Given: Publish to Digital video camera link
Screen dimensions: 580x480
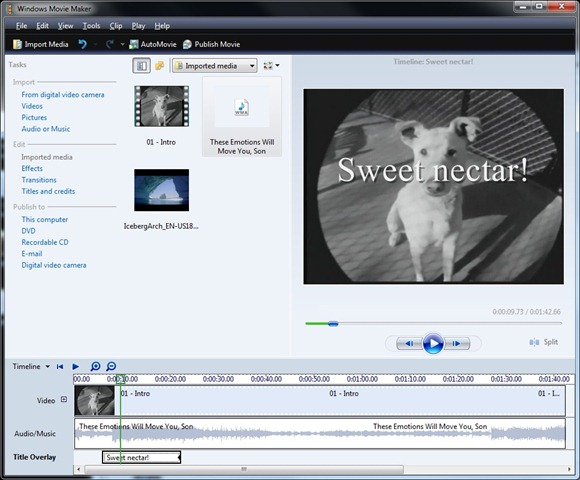Looking at the screenshot, I should [x=54, y=266].
